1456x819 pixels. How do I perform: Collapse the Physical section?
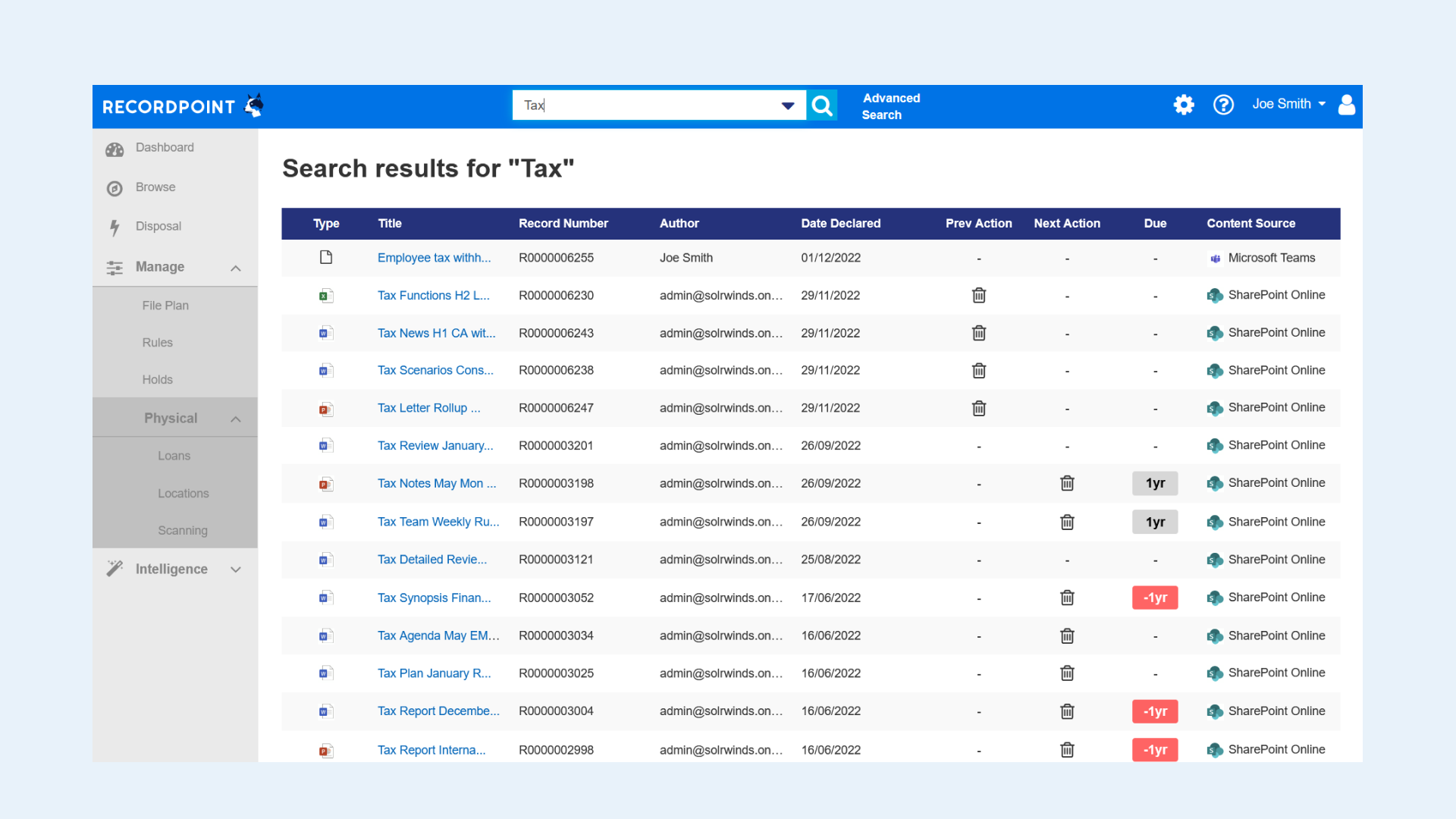pos(235,418)
